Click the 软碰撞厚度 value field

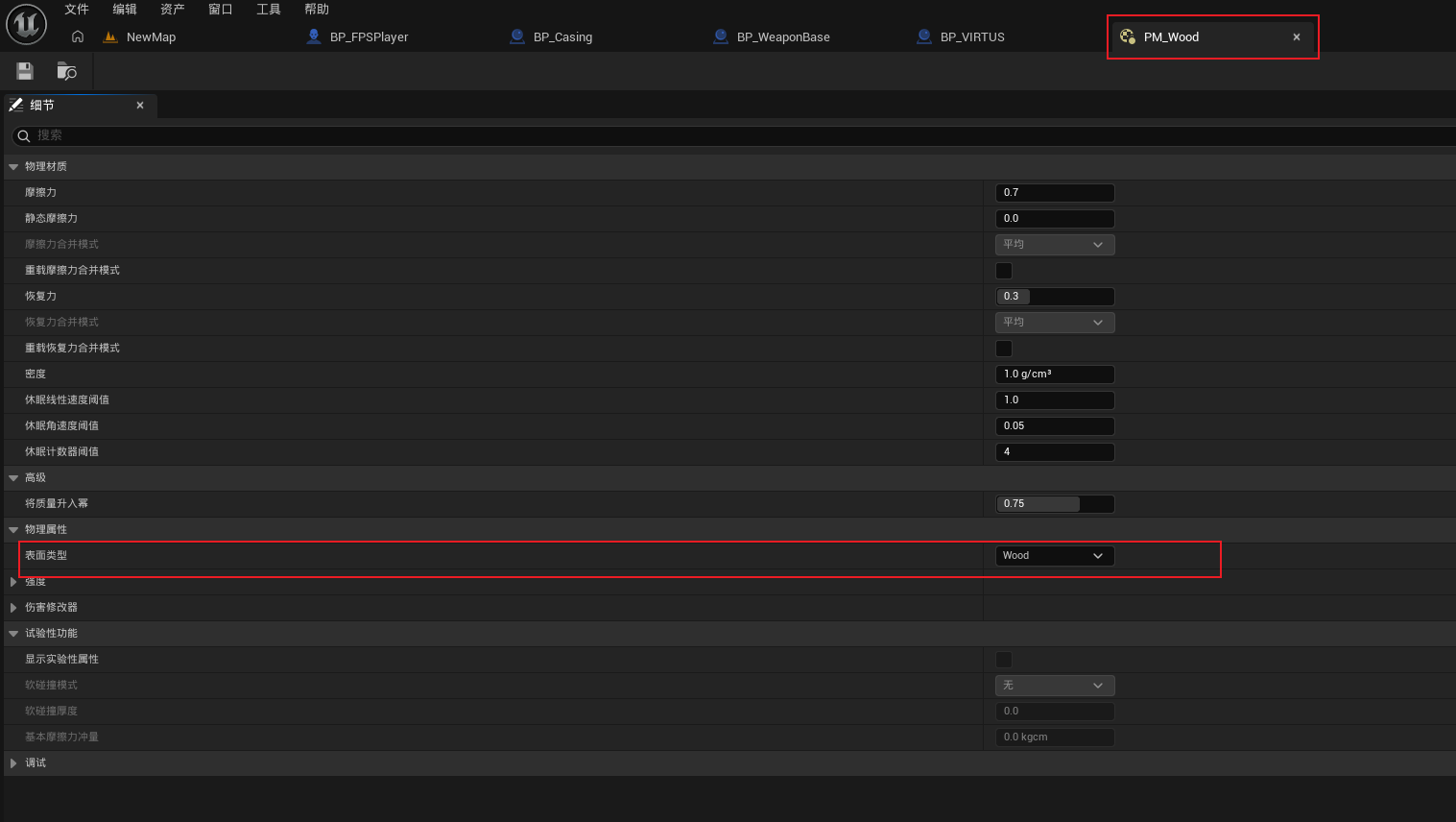pos(1055,712)
